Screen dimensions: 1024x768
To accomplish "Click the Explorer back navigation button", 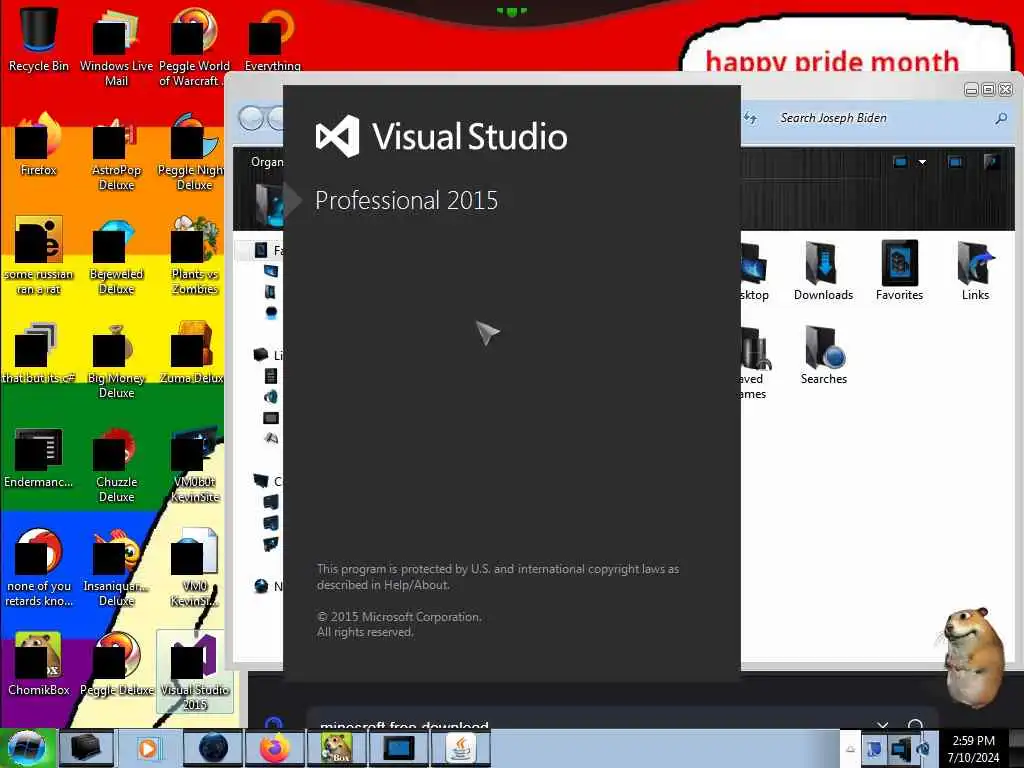I will pyautogui.click(x=251, y=118).
